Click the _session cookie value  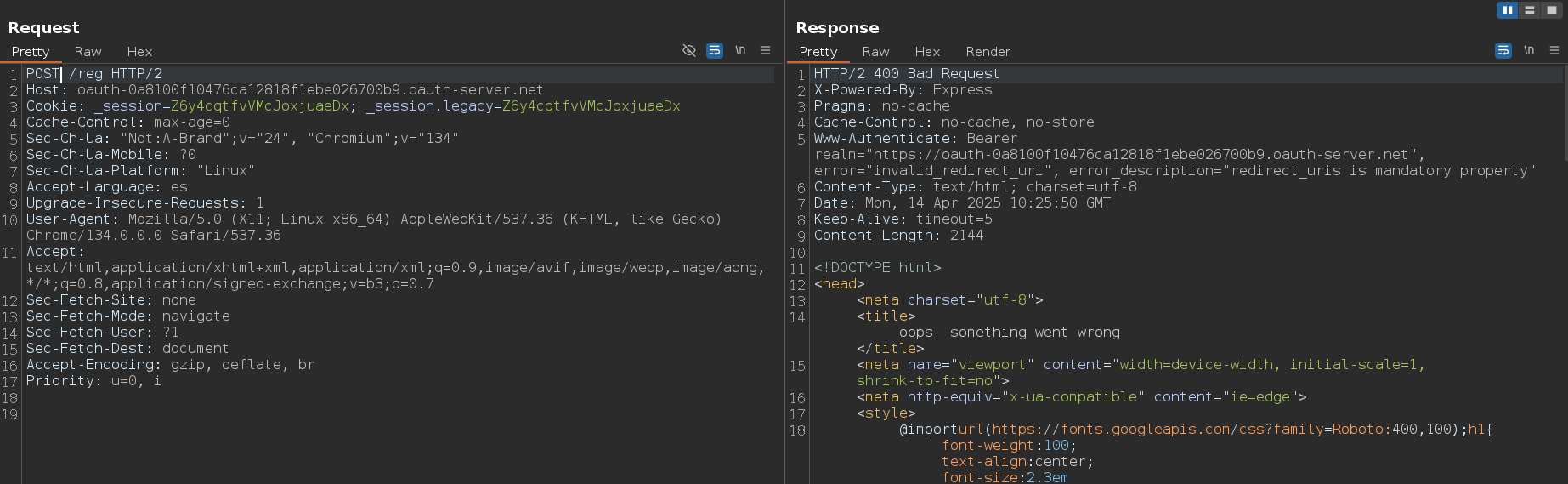pyautogui.click(x=260, y=106)
